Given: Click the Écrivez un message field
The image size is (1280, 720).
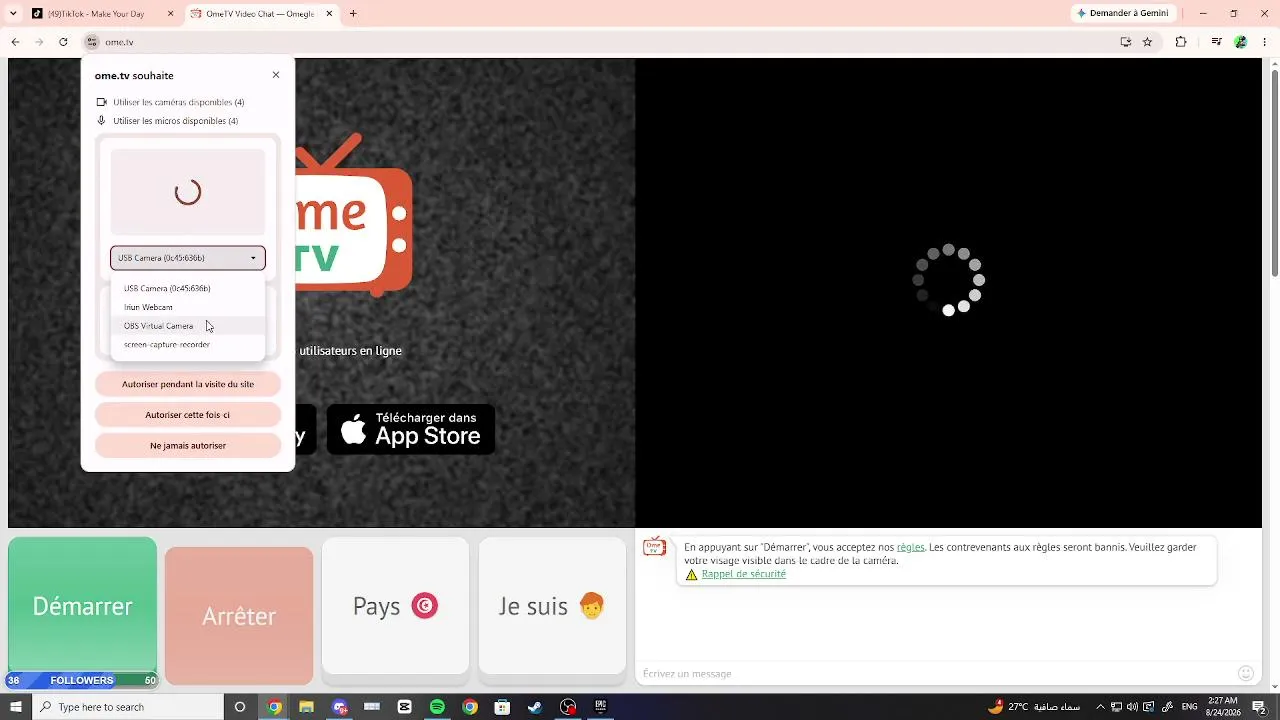Looking at the screenshot, I should (x=935, y=673).
